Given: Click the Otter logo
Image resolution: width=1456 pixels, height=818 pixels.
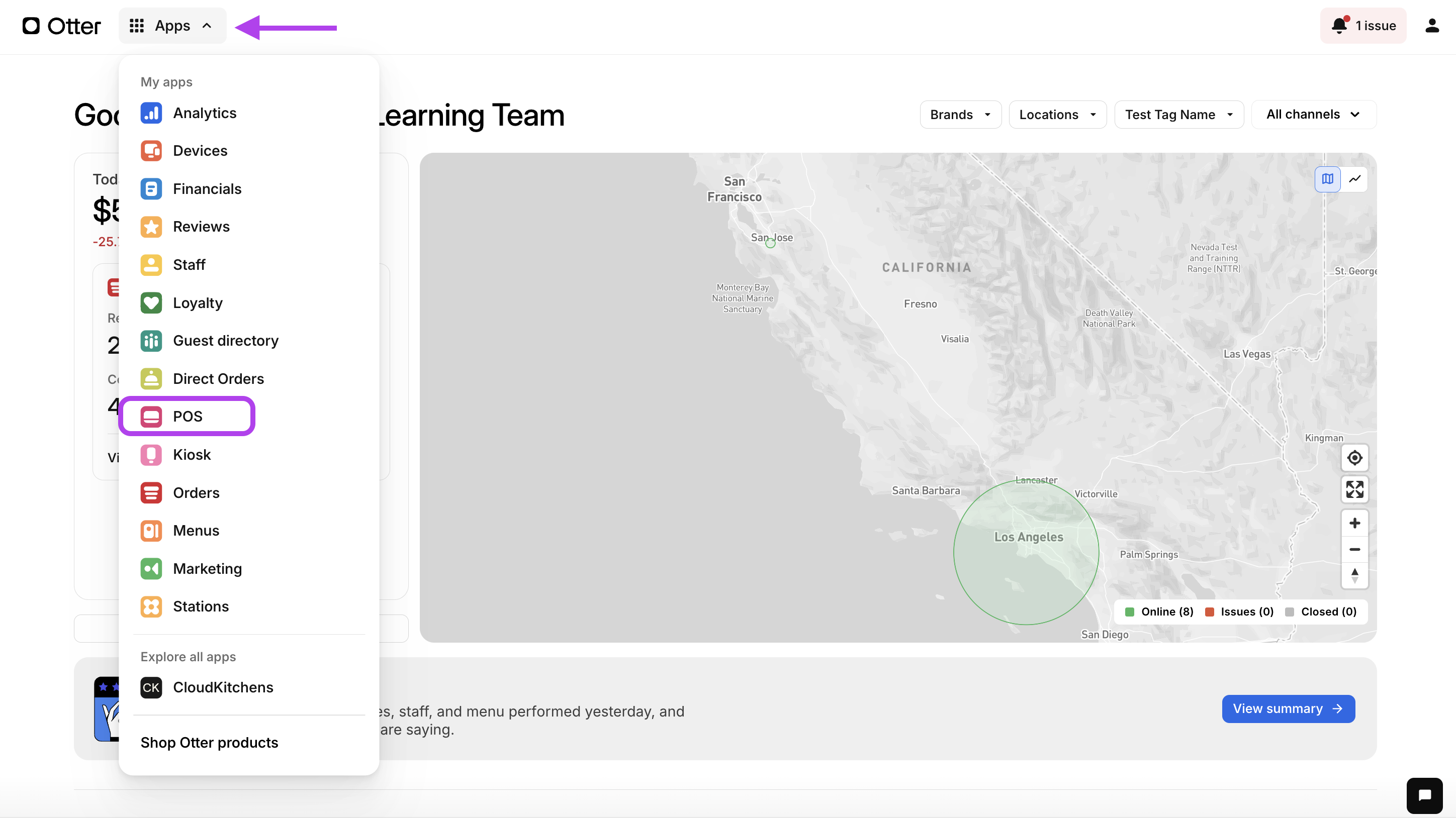Looking at the screenshot, I should pos(62,26).
